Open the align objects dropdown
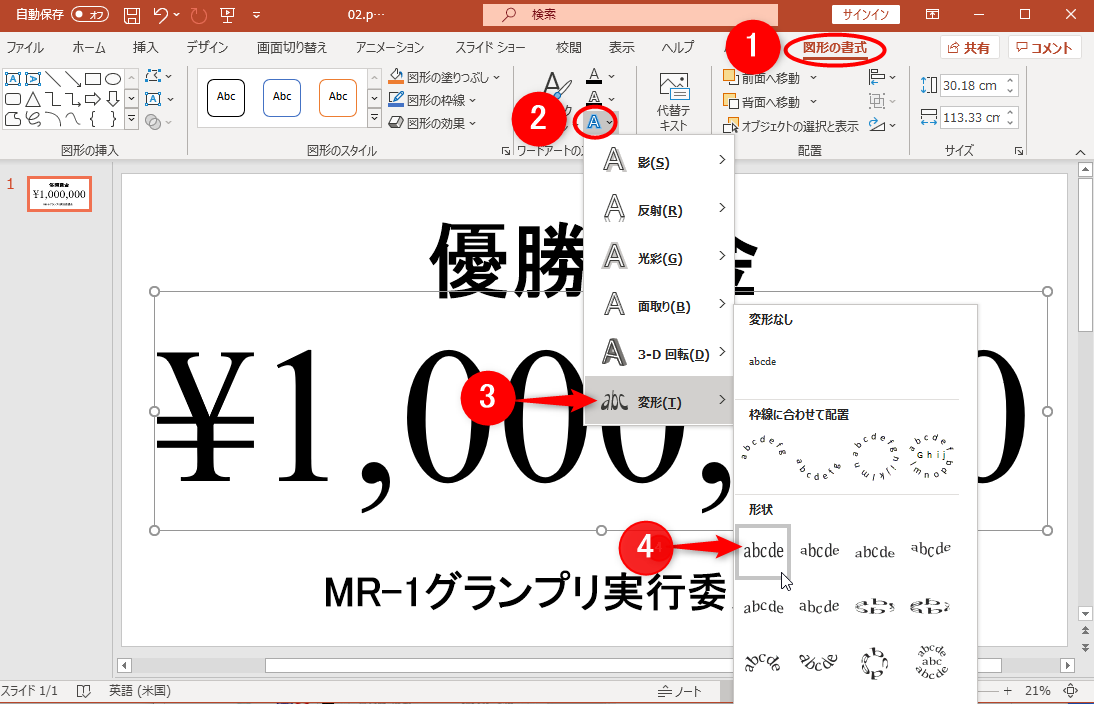The image size is (1094, 704). 881,77
